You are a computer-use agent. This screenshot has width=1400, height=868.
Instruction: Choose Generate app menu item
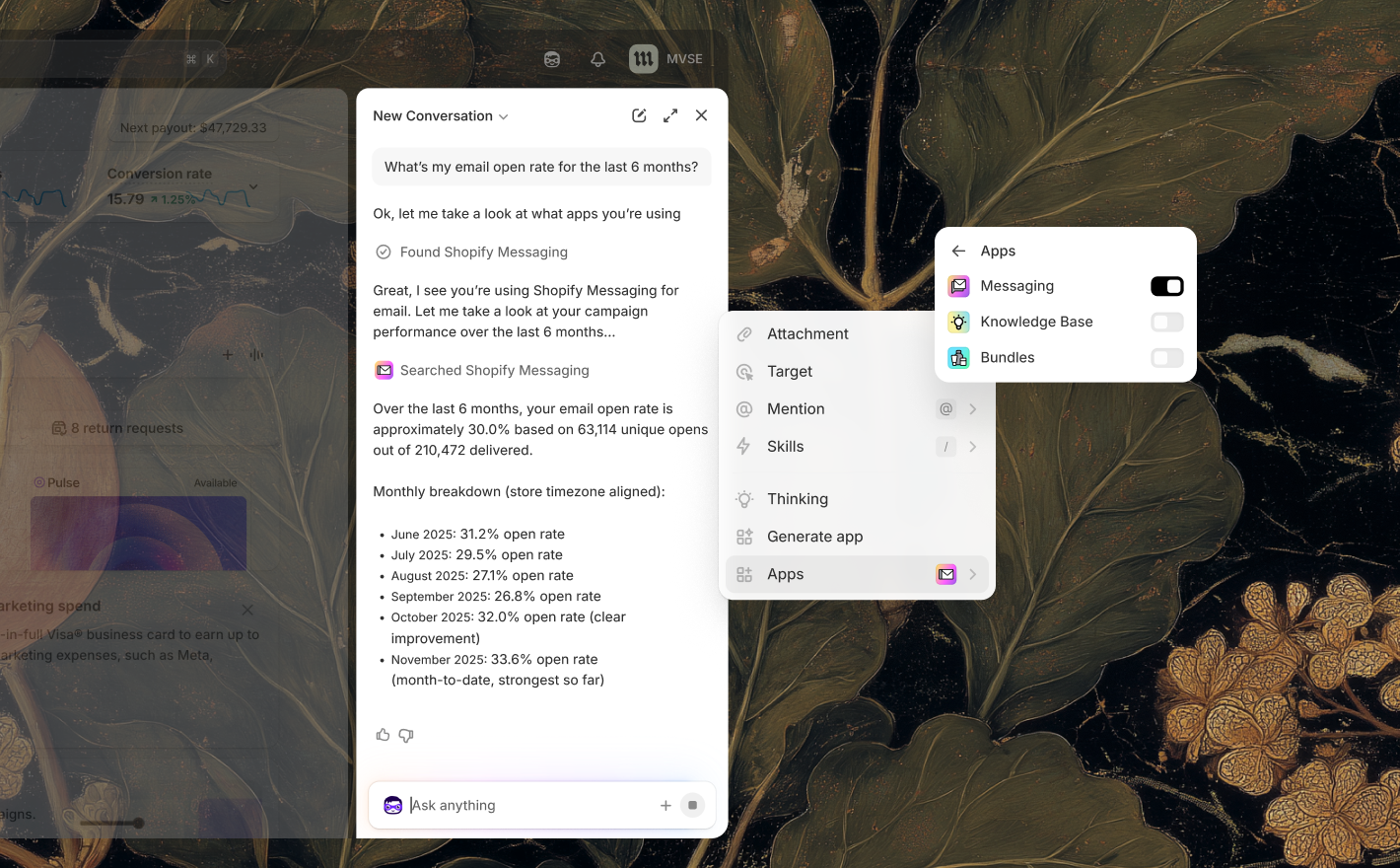pyautogui.click(x=814, y=537)
